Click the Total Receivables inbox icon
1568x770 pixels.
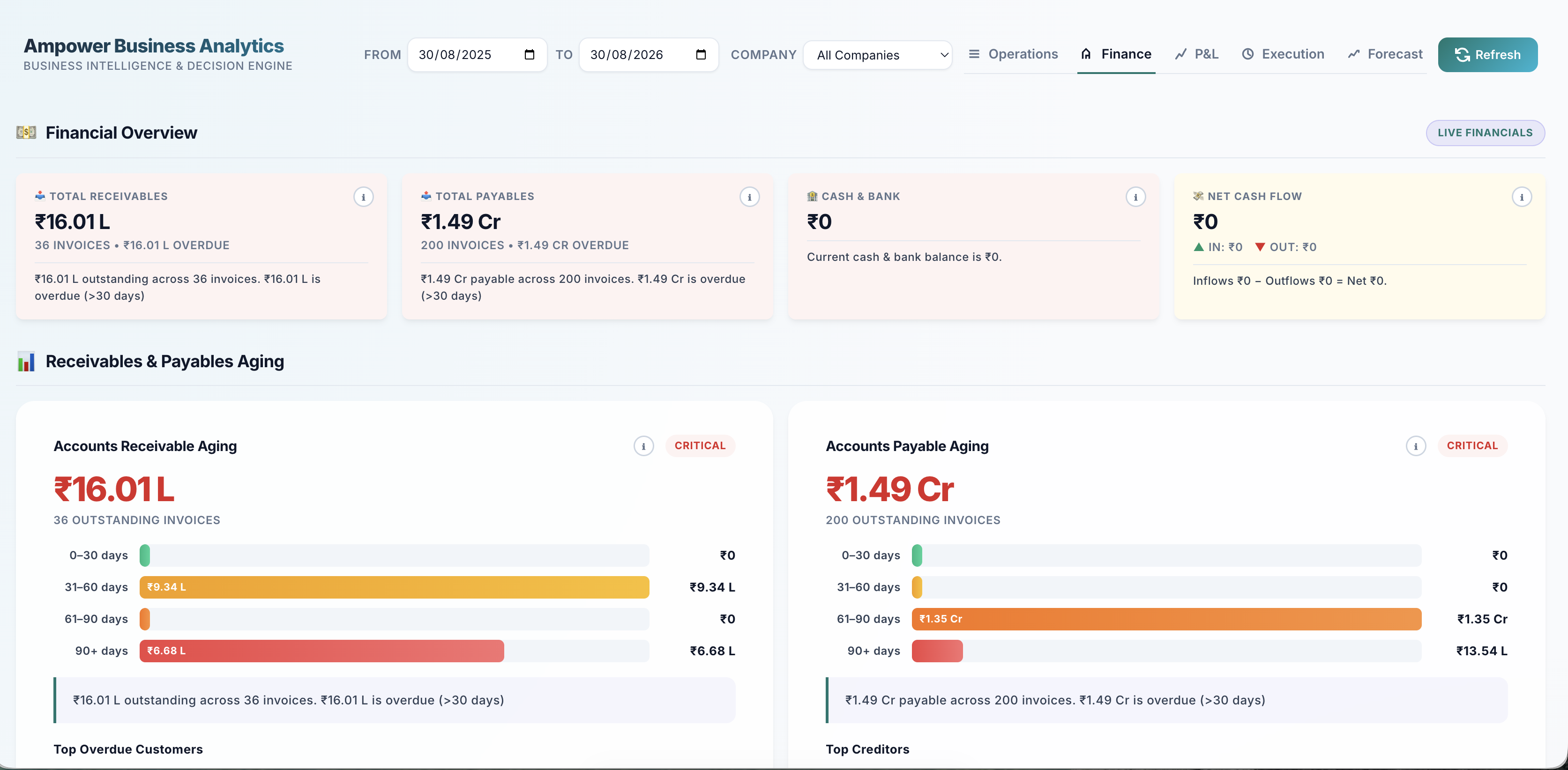point(40,196)
